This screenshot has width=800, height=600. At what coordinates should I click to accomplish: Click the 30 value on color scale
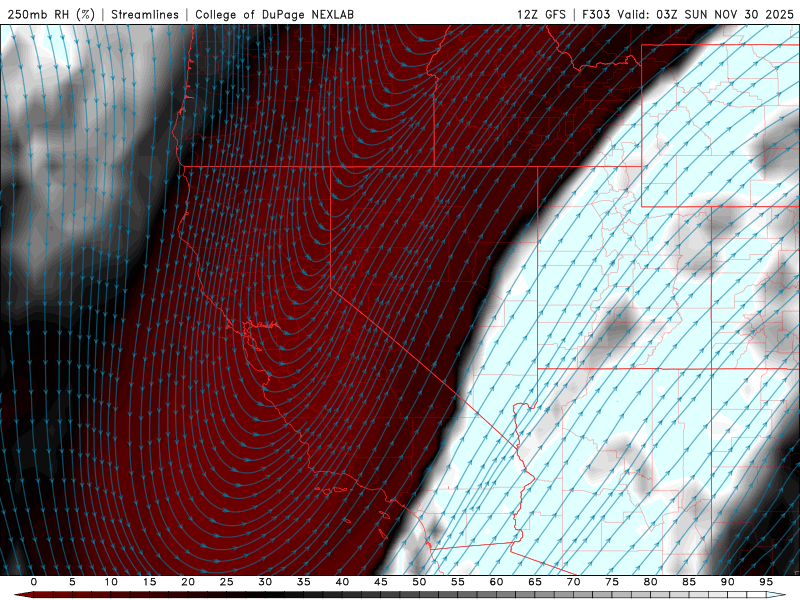[265, 582]
